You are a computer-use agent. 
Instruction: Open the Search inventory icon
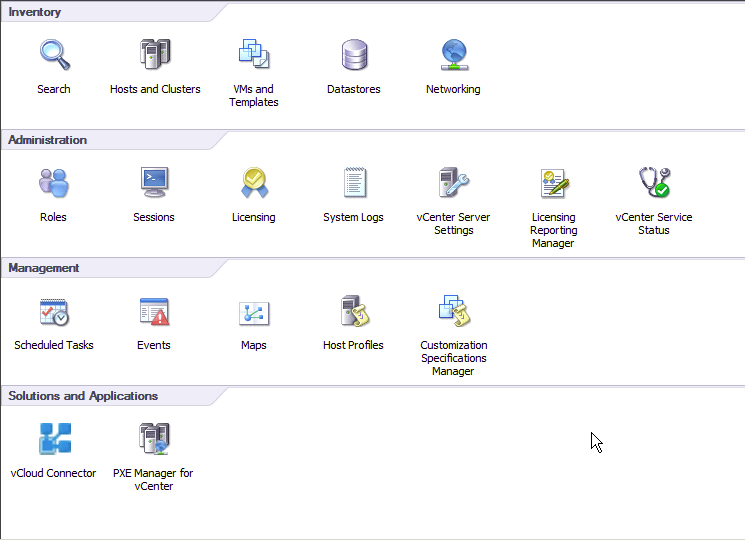(55, 55)
